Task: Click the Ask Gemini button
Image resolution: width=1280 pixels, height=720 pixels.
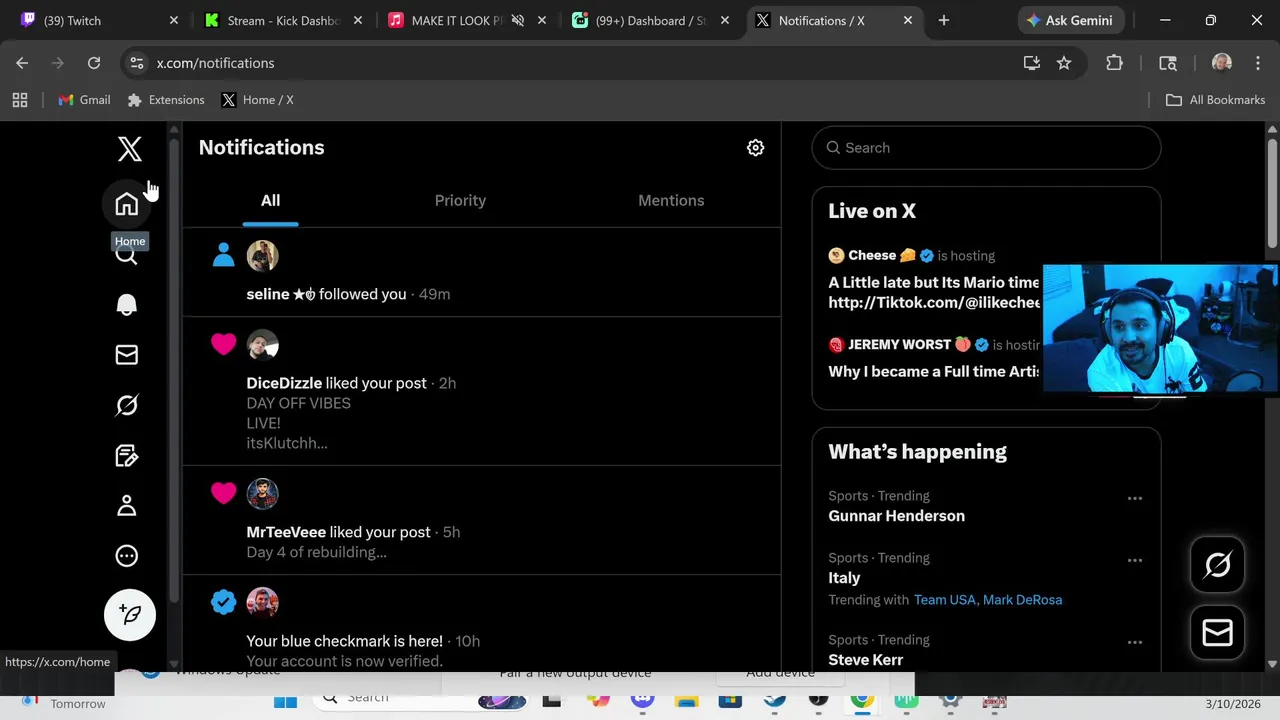Action: pos(1072,20)
